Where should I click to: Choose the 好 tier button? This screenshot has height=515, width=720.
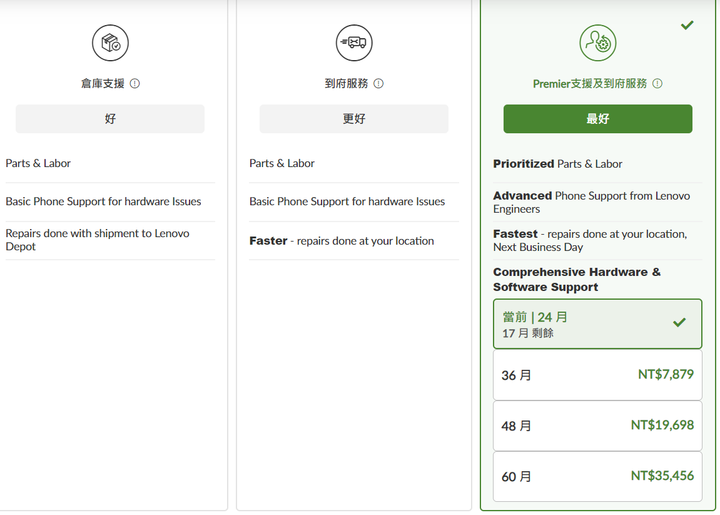click(x=110, y=119)
